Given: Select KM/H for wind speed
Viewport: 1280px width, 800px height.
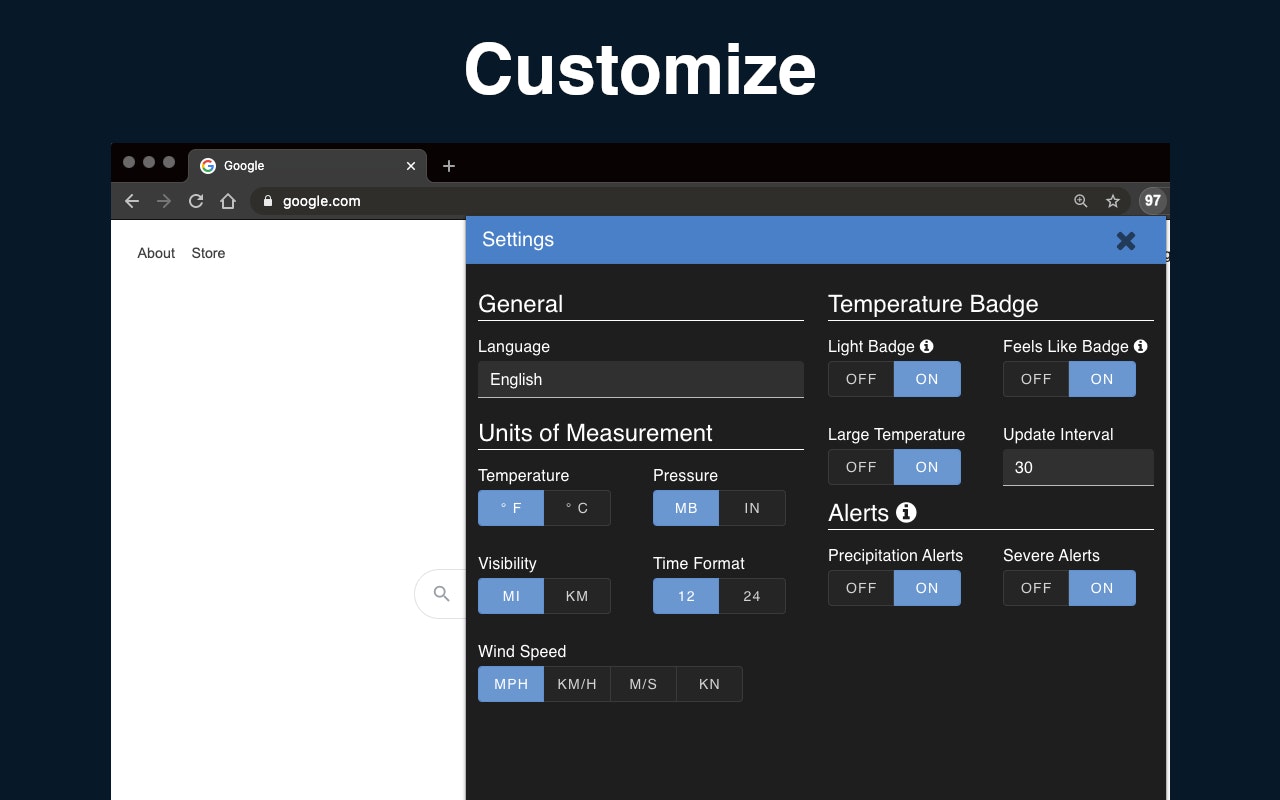Looking at the screenshot, I should tap(577, 684).
